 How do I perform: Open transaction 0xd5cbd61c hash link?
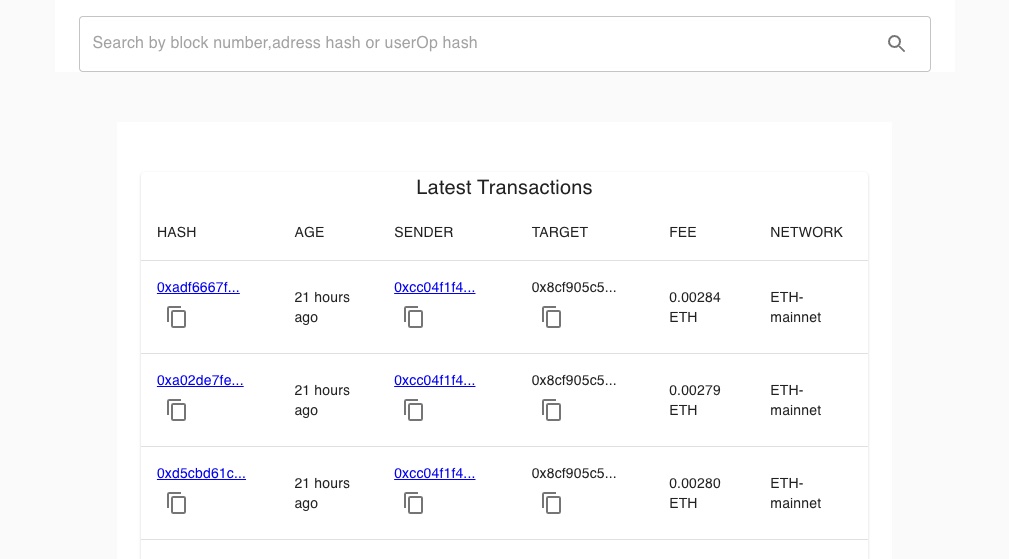(201, 474)
